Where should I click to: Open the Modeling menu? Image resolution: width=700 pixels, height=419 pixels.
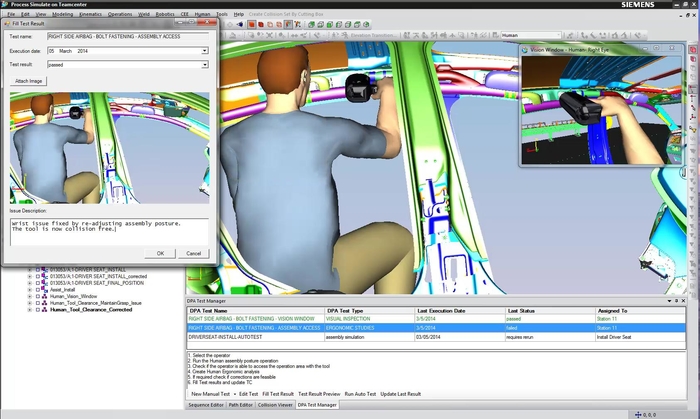click(62, 14)
